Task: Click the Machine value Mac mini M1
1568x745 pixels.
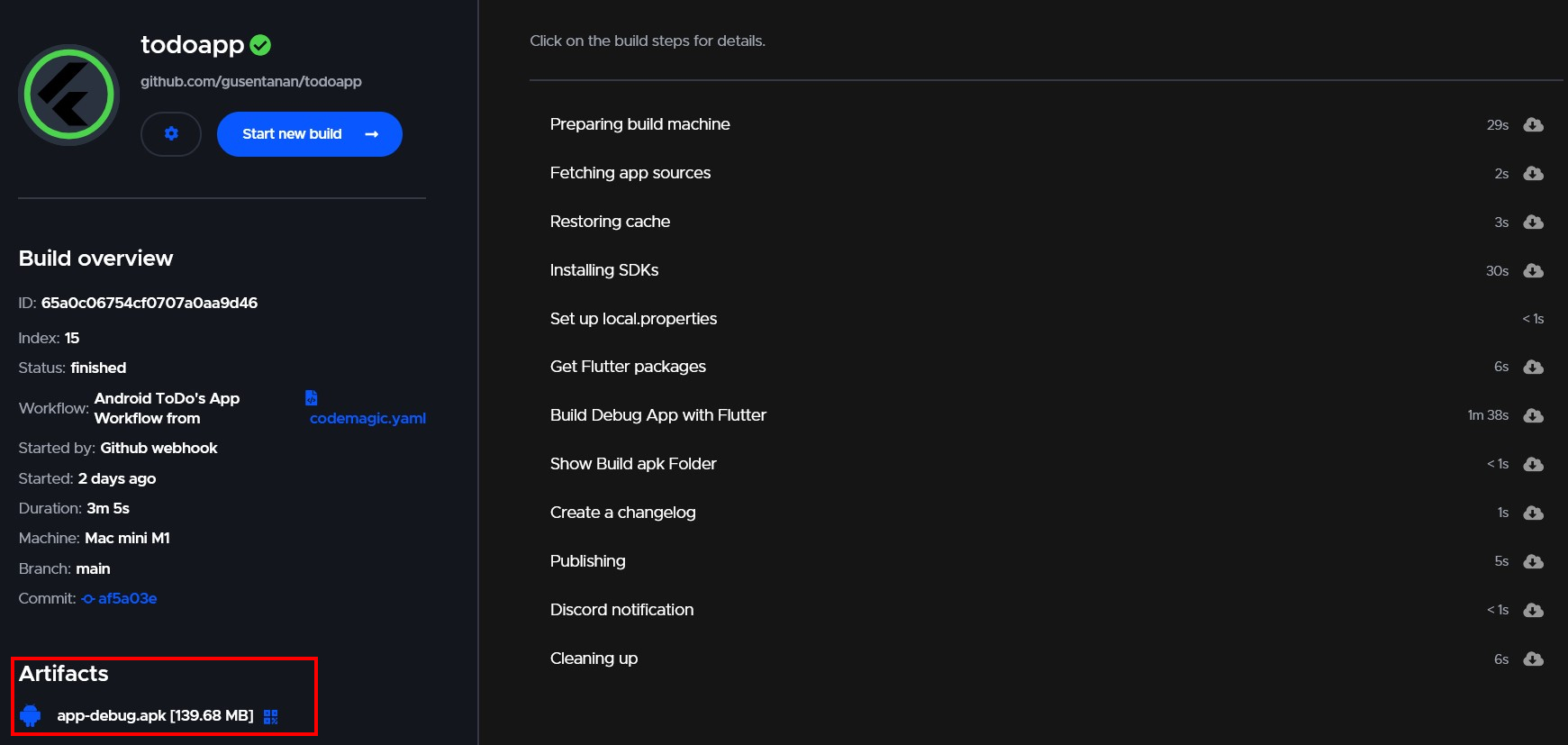Action: (127, 538)
